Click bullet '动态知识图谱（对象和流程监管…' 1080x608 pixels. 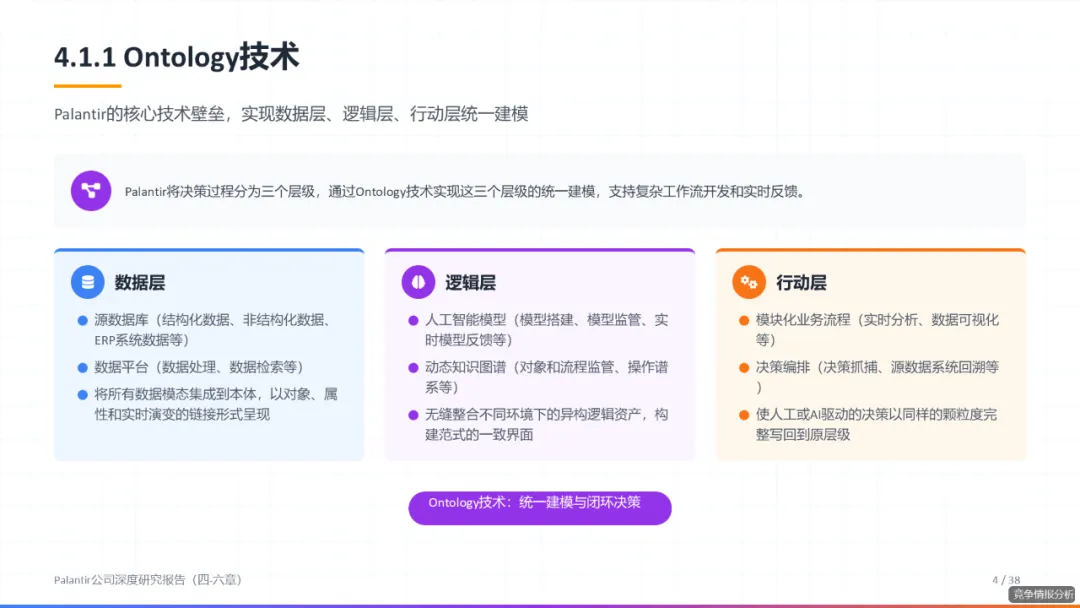coord(546,377)
